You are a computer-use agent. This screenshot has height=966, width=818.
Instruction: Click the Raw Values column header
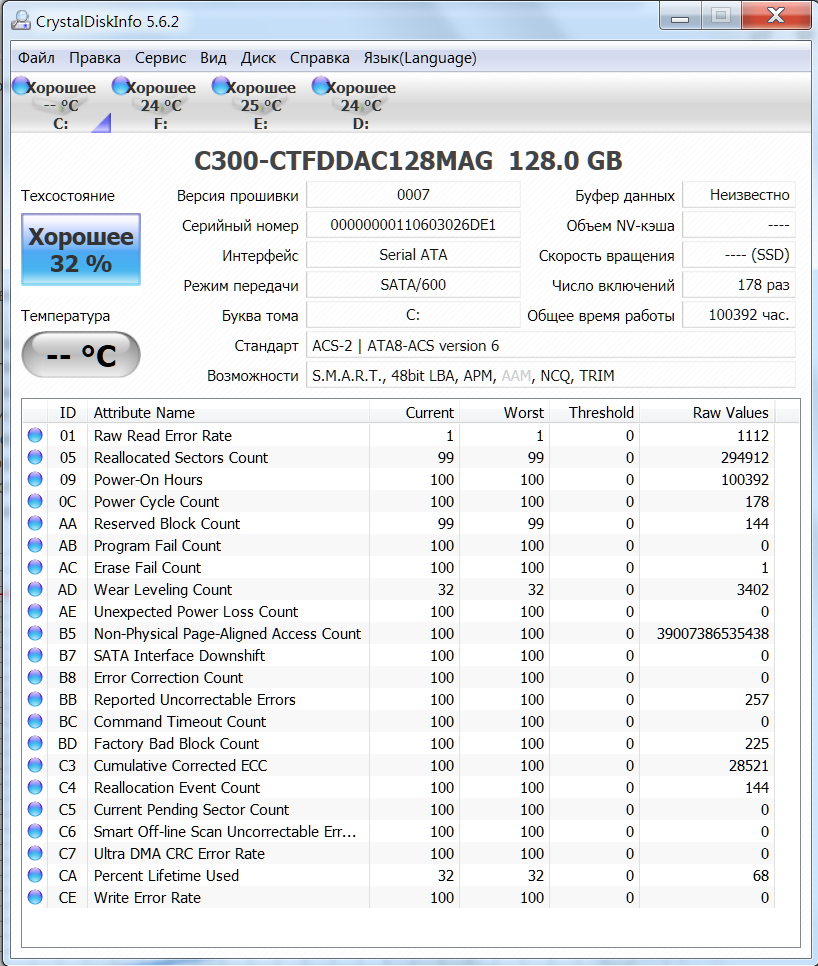click(x=730, y=412)
